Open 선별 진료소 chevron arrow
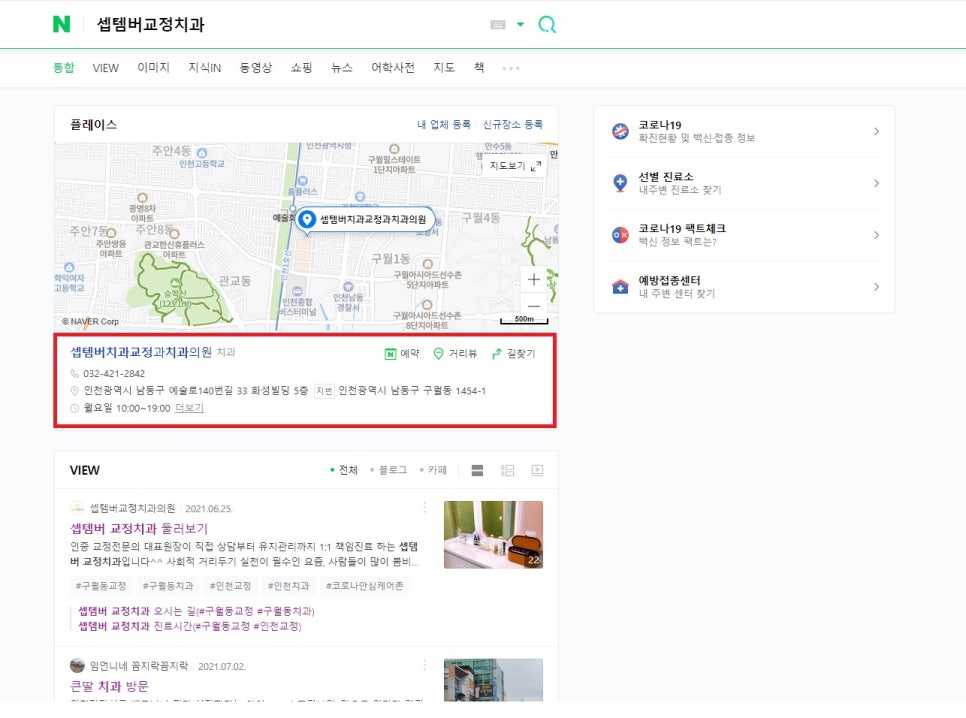The height and width of the screenshot is (718, 966). tap(876, 183)
